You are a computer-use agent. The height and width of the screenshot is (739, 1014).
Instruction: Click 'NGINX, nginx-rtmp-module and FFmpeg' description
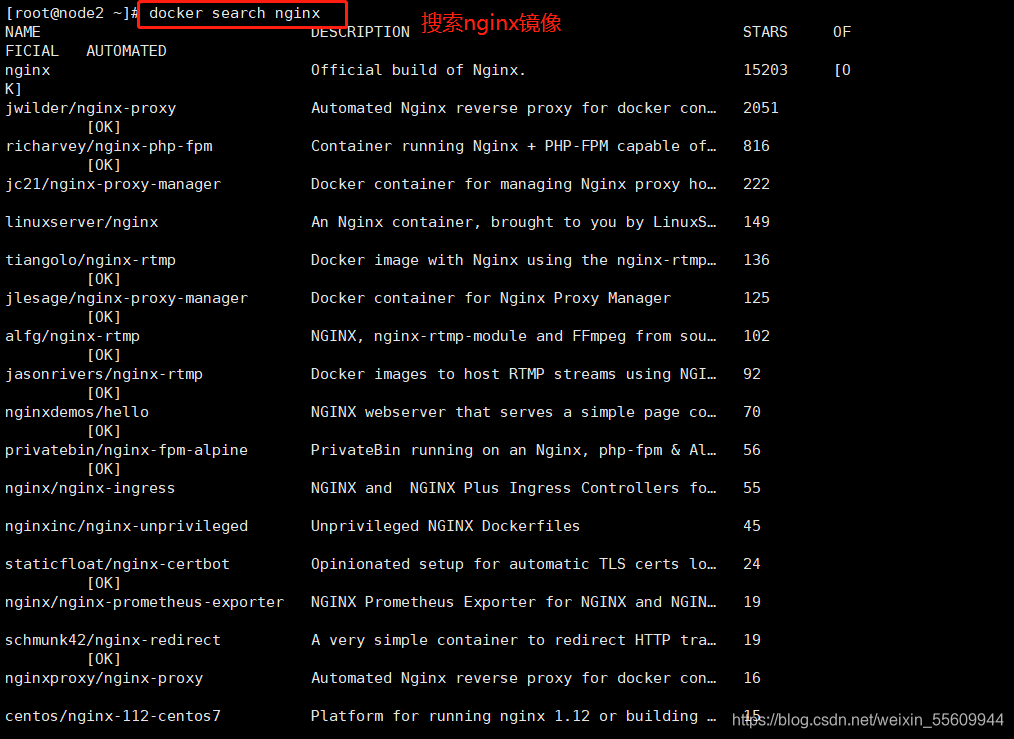pyautogui.click(x=513, y=336)
